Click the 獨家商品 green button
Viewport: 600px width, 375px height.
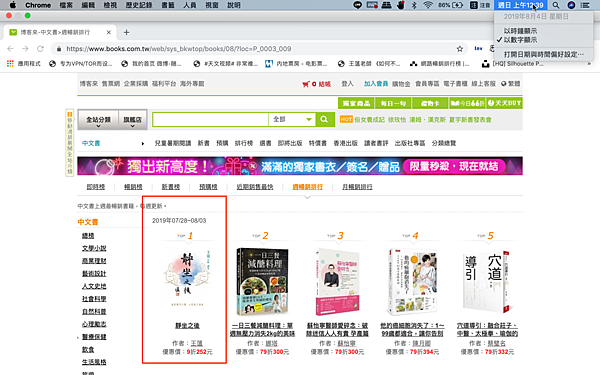click(356, 103)
